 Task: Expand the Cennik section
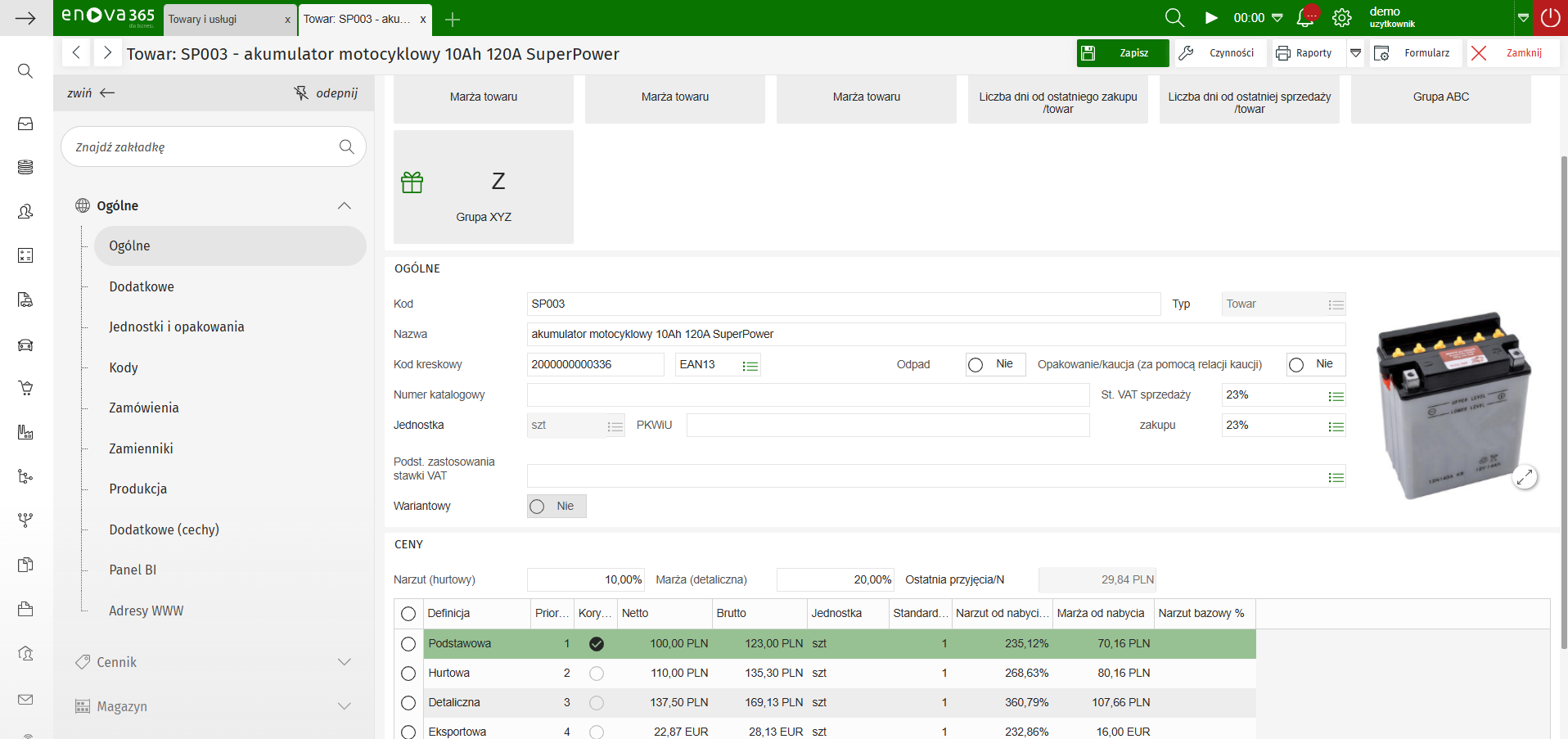344,662
